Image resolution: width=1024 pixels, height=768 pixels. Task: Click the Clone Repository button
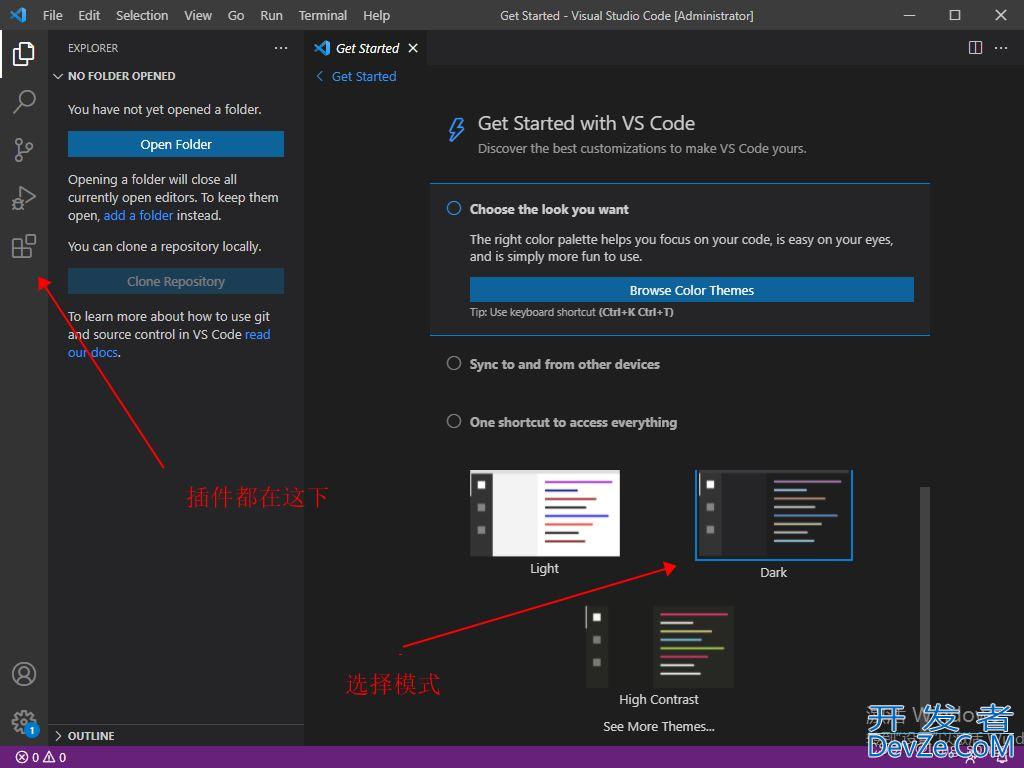click(176, 281)
